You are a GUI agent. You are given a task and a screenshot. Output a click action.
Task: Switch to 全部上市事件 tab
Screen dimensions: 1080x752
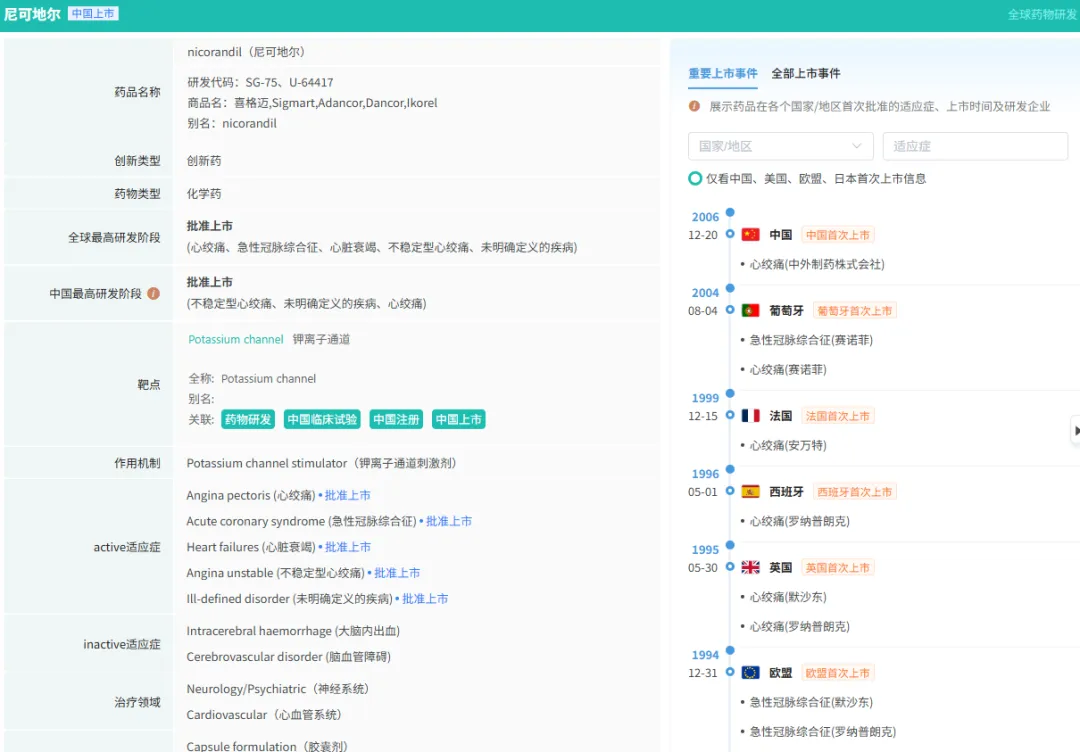coord(805,74)
